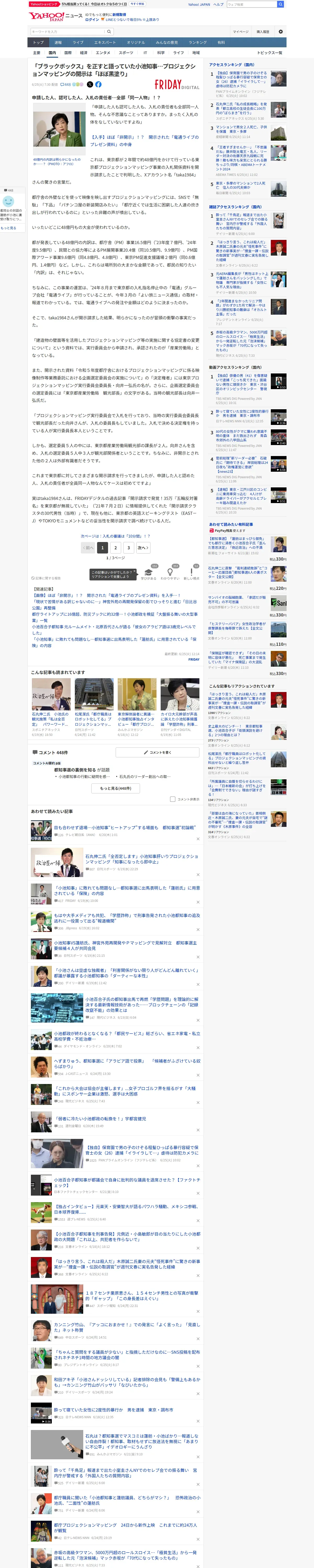Open article 都庁プロジェクションマッピング 24日から新作上映
Image resolution: width=314 pixels, height=1568 pixels.
[x=126, y=1527]
